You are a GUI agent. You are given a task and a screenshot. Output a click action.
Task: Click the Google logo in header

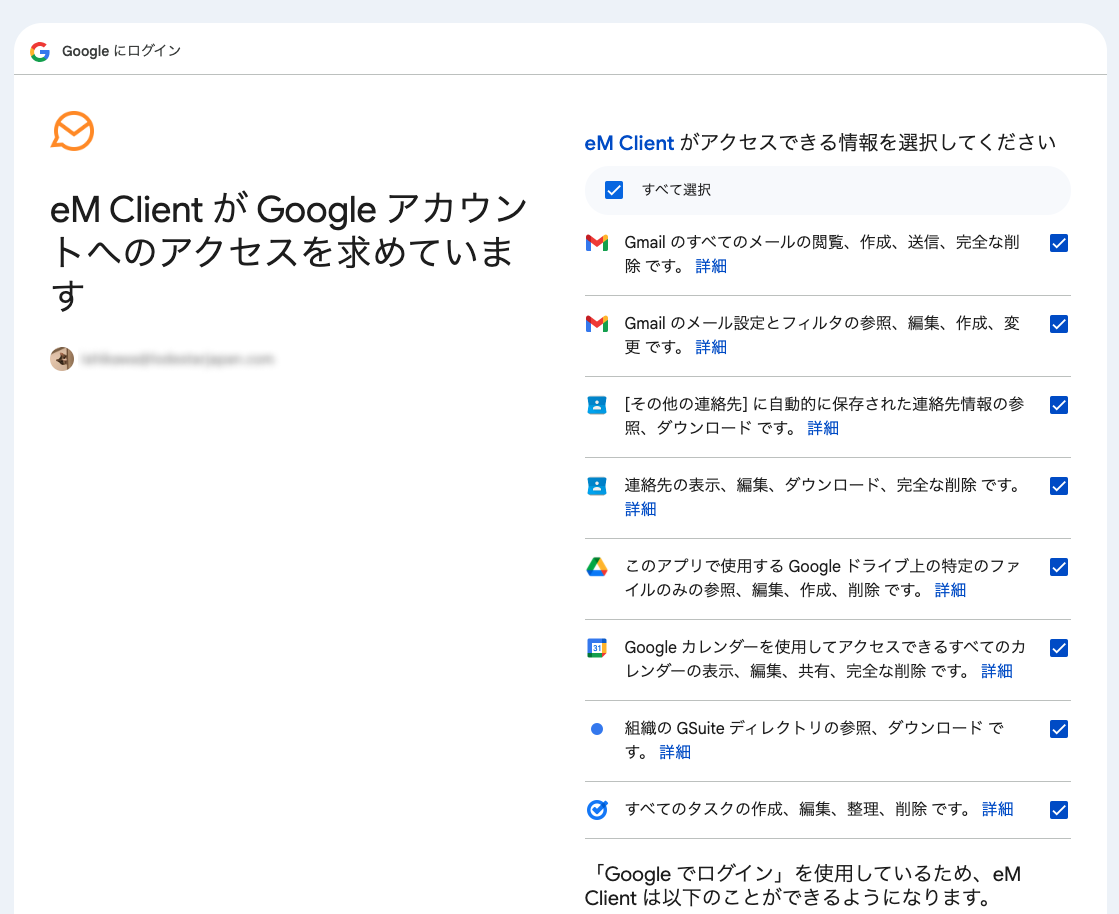point(40,51)
